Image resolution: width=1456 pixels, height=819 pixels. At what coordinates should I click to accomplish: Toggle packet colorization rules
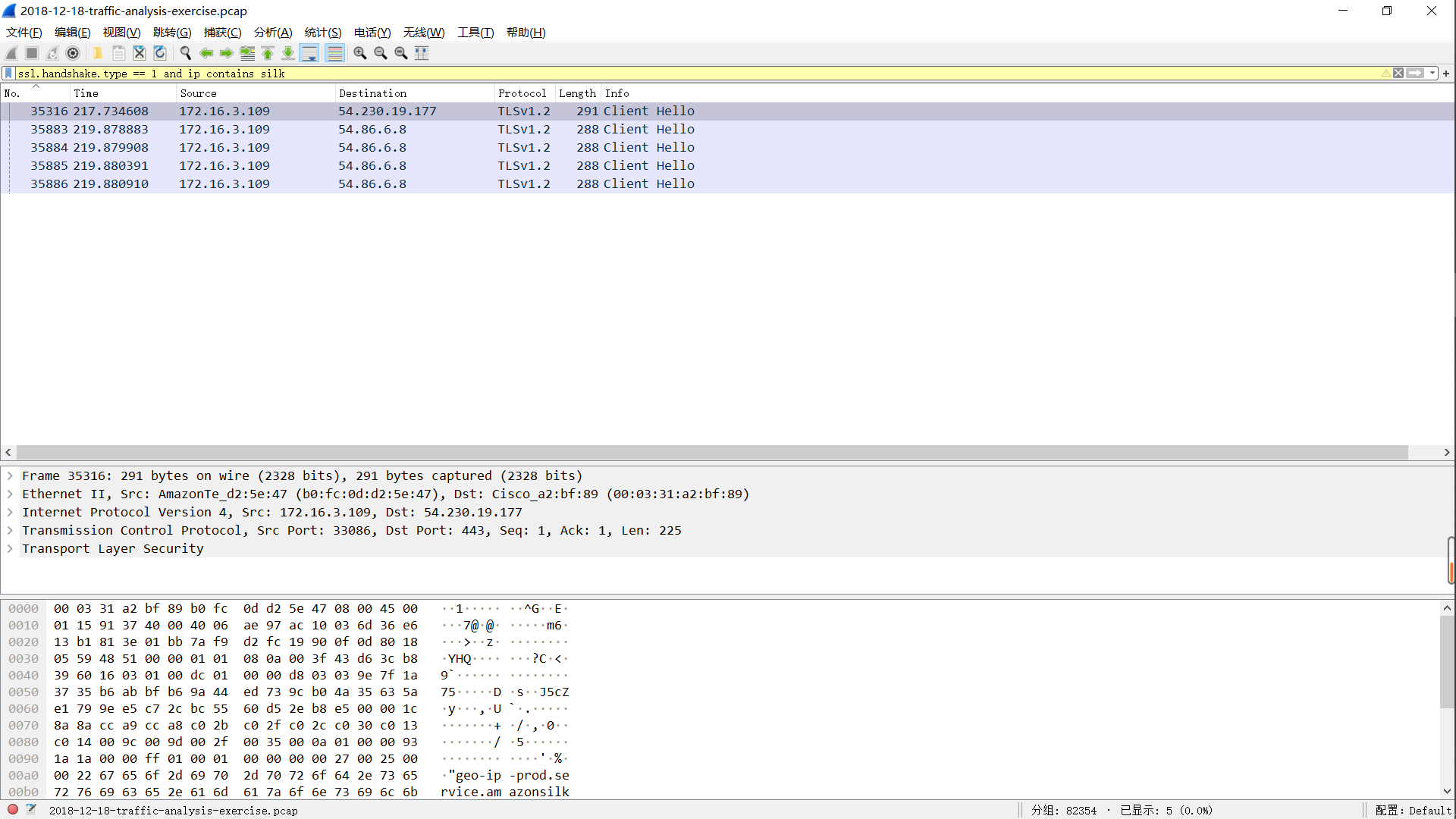tap(334, 53)
